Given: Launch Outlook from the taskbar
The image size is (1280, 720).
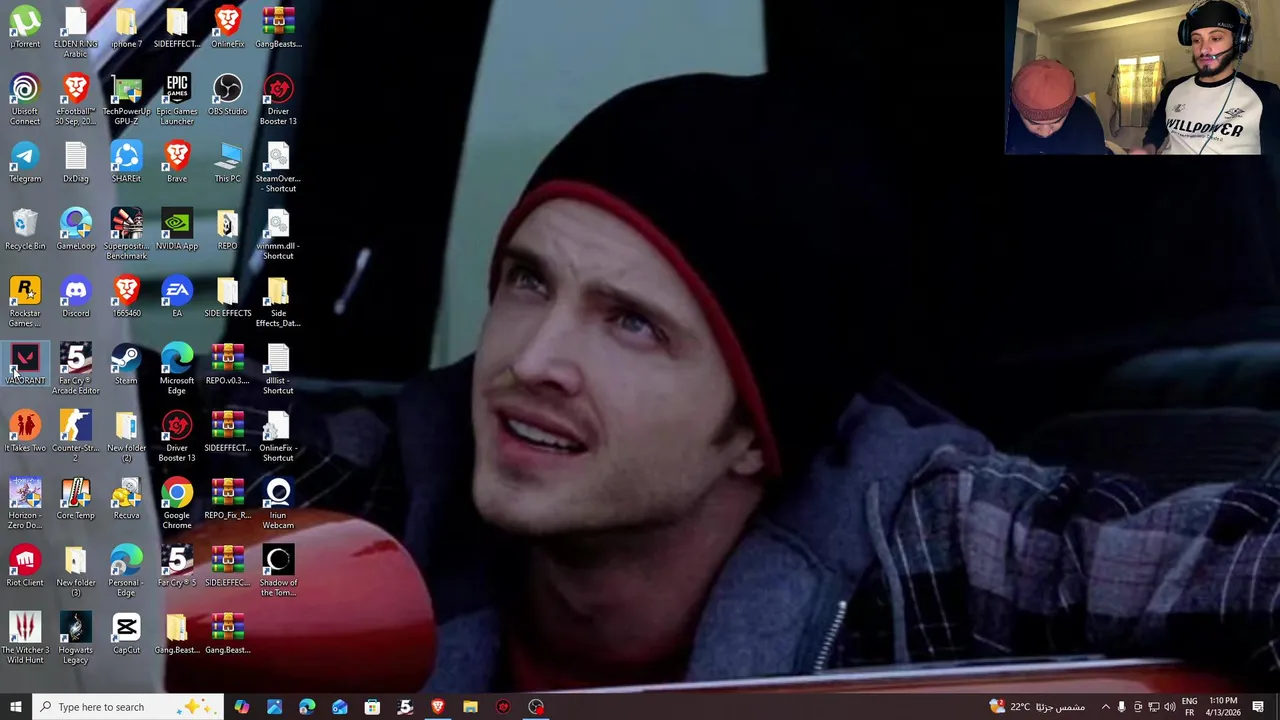Looking at the screenshot, I should click(340, 707).
